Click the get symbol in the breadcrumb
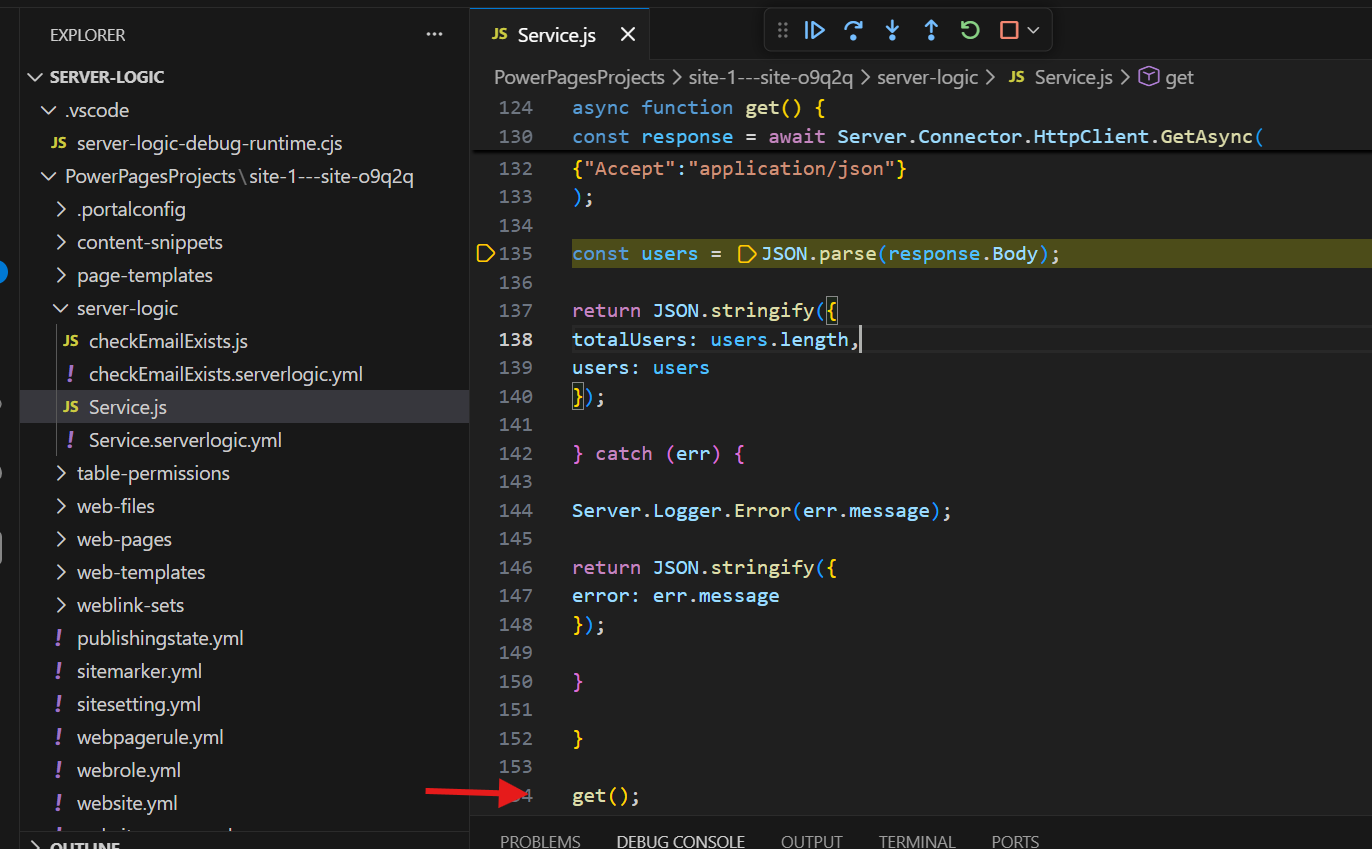 [1179, 77]
